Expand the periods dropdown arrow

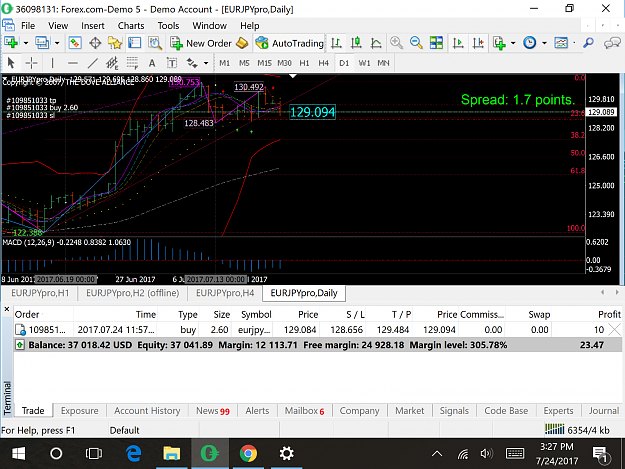(x=544, y=43)
